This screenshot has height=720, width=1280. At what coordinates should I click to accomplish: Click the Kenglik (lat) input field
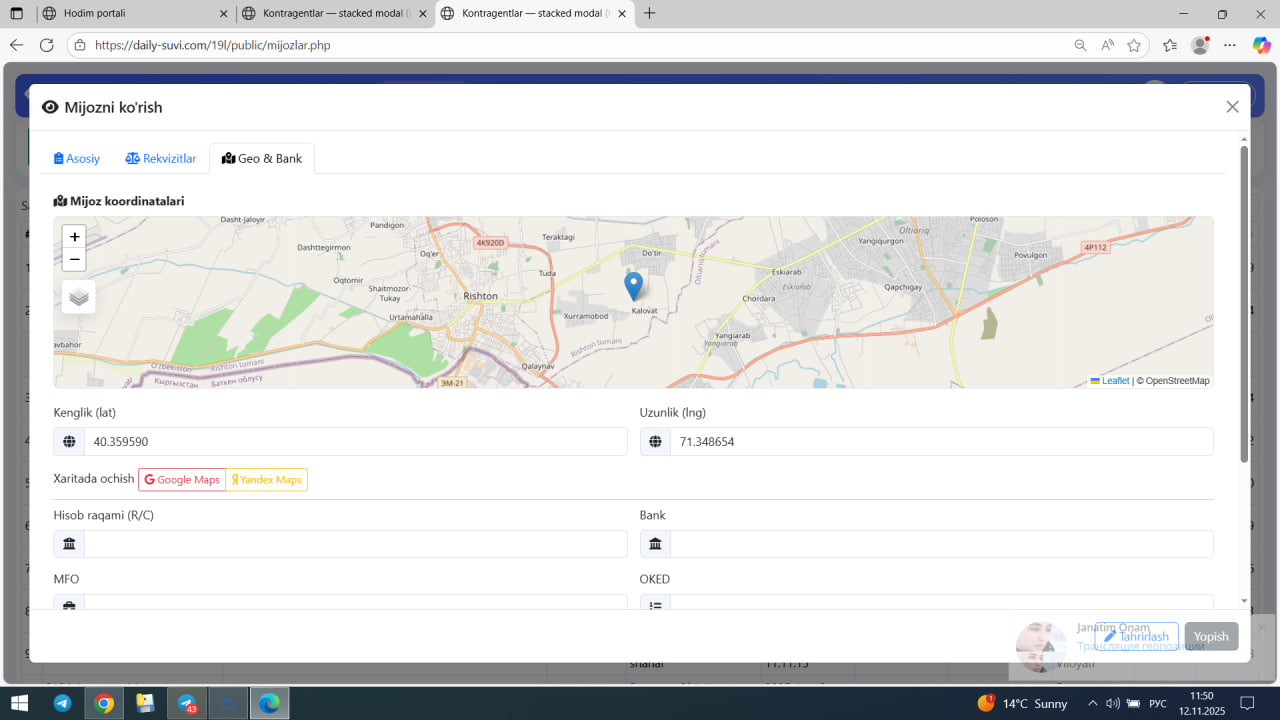355,441
